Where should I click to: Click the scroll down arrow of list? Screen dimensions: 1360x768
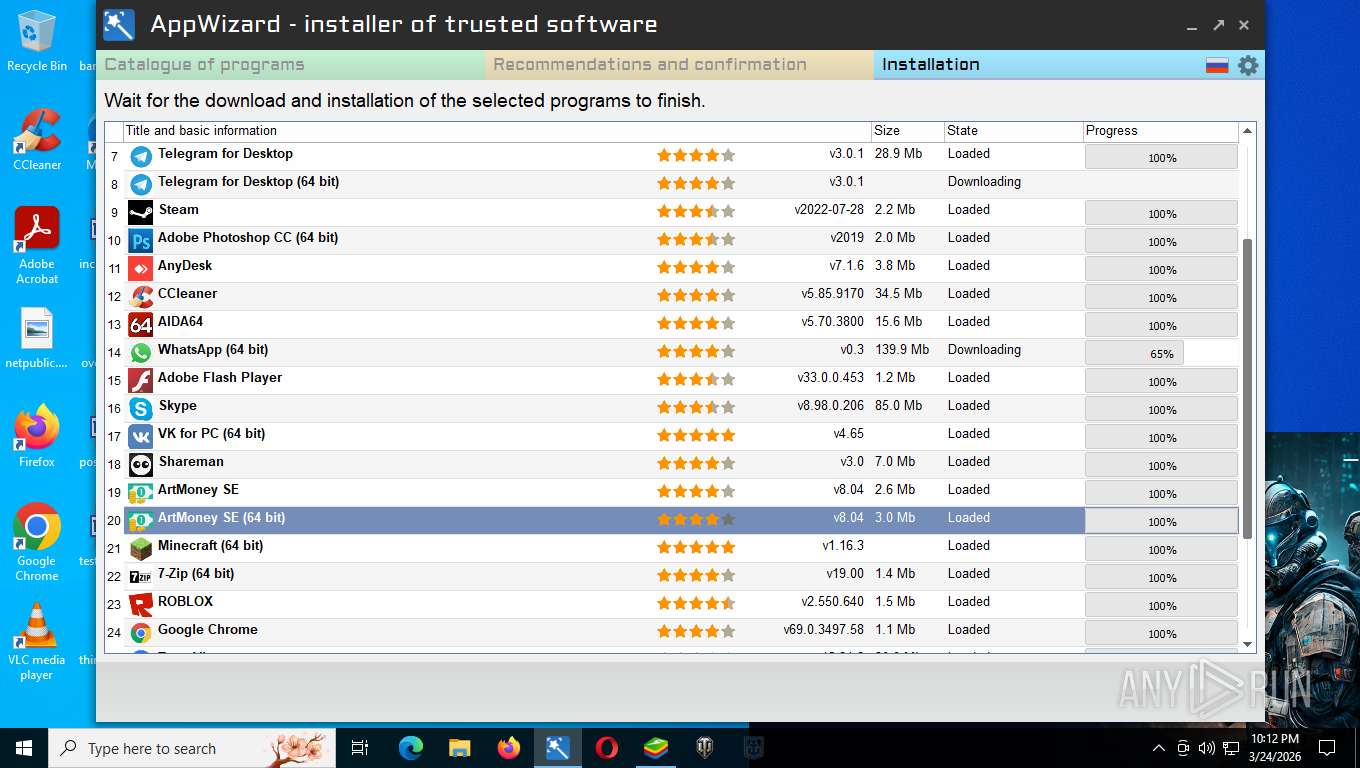(x=1247, y=644)
